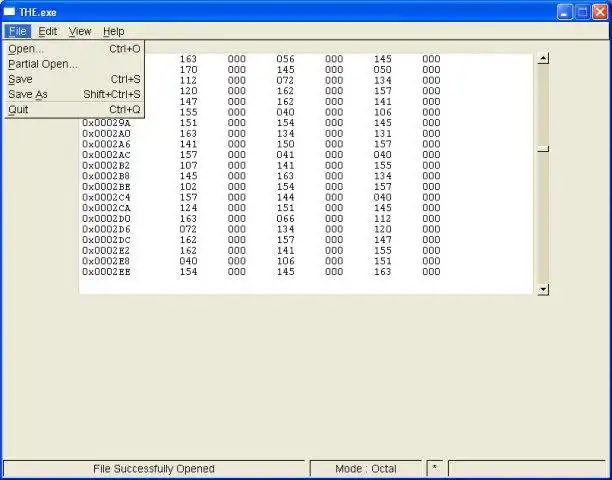Click the asterisk modified indicator in status bar
The image size is (612, 480).
click(x=434, y=468)
